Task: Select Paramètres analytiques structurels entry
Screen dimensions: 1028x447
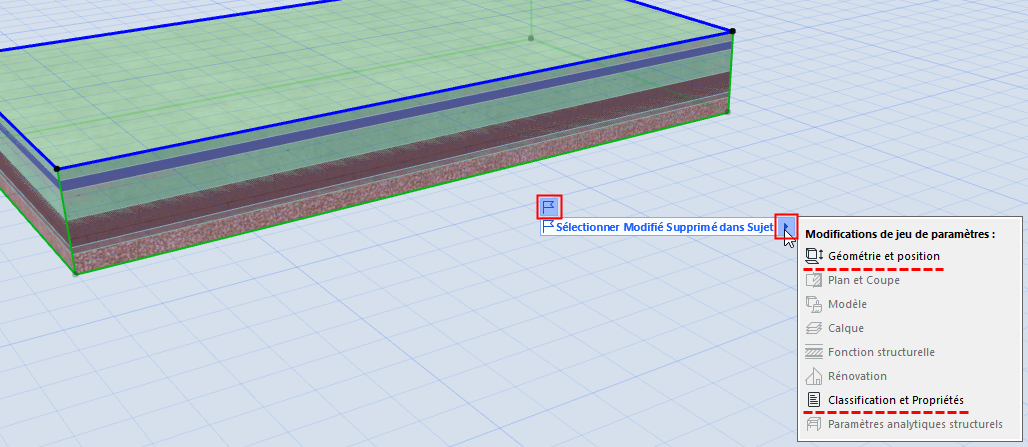Action: tap(915, 424)
